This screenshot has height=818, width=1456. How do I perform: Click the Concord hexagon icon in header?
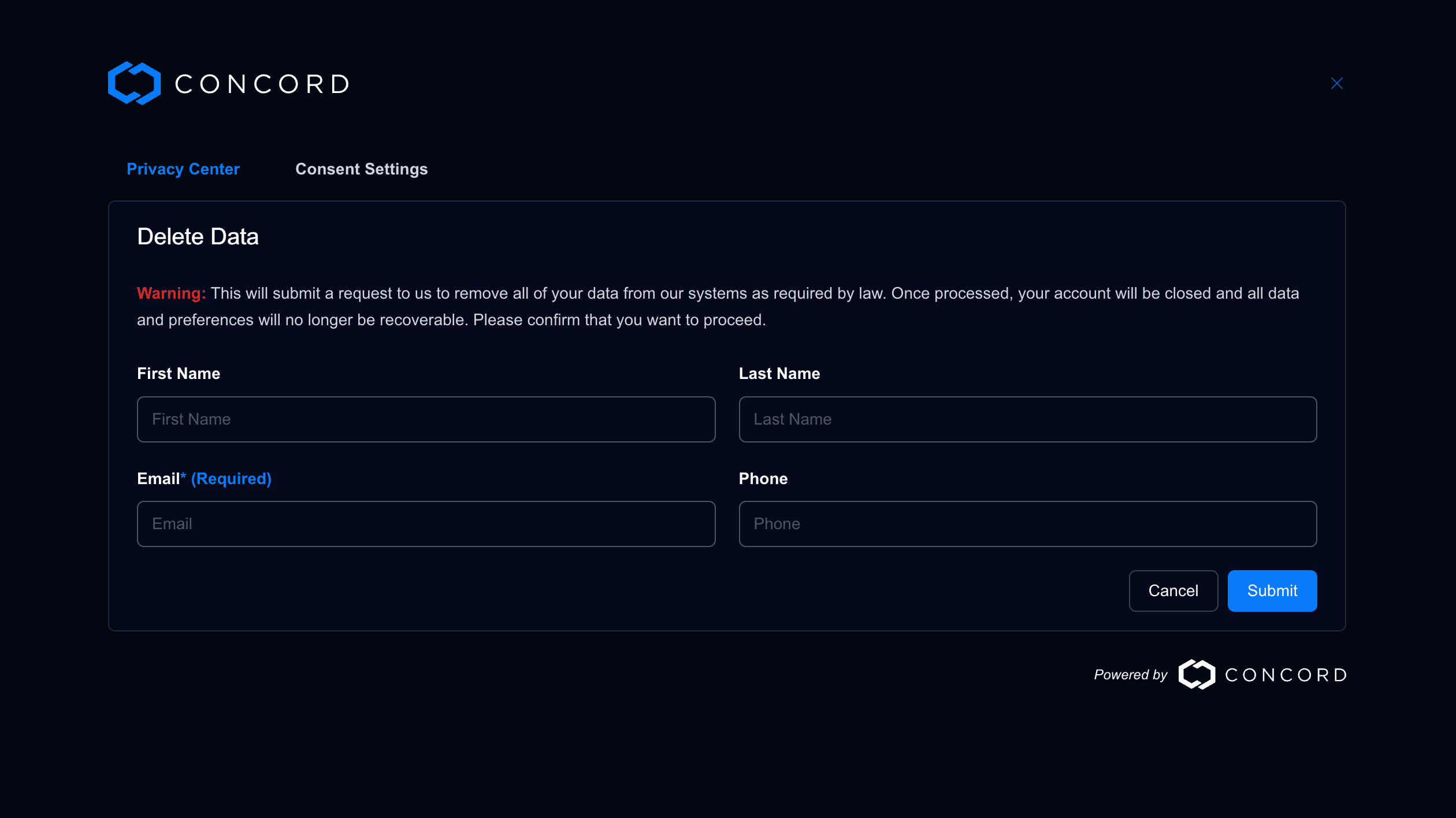pyautogui.click(x=134, y=83)
